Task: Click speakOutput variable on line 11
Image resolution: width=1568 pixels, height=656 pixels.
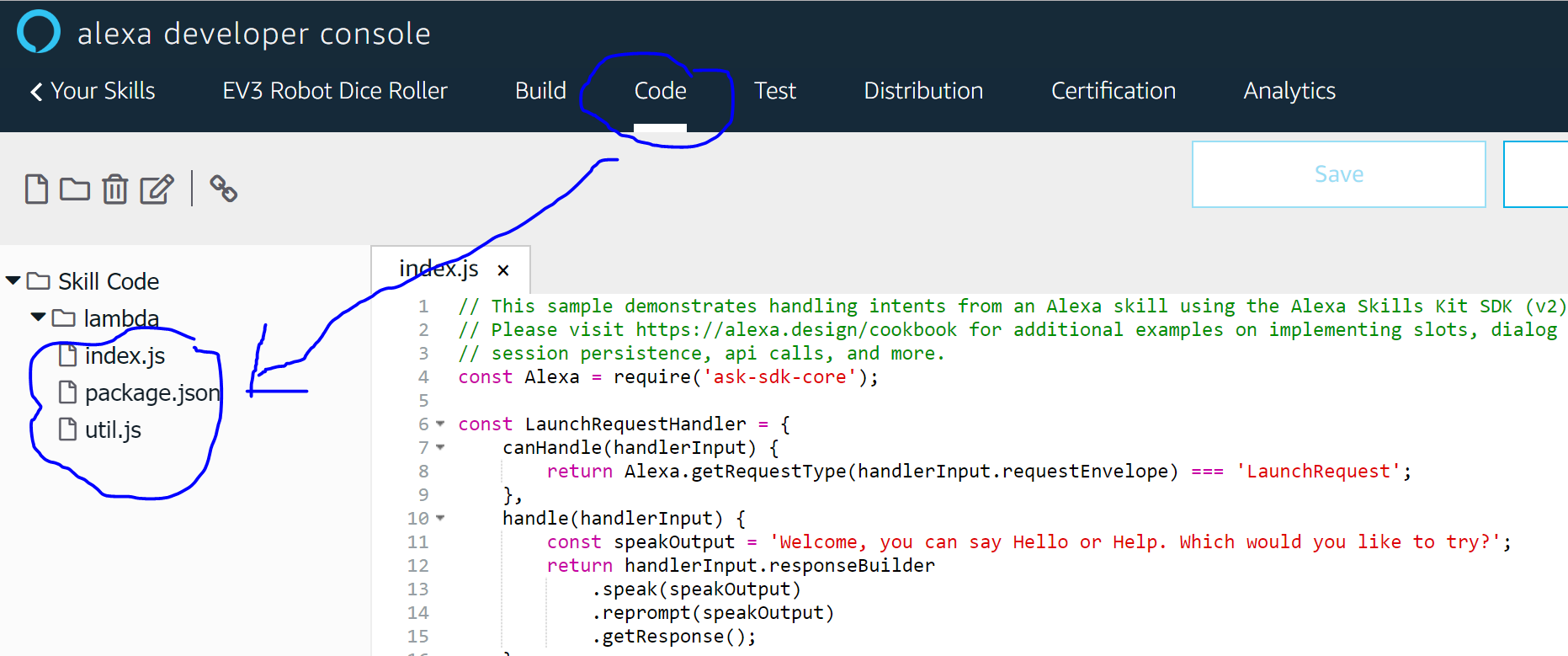Action: click(674, 541)
